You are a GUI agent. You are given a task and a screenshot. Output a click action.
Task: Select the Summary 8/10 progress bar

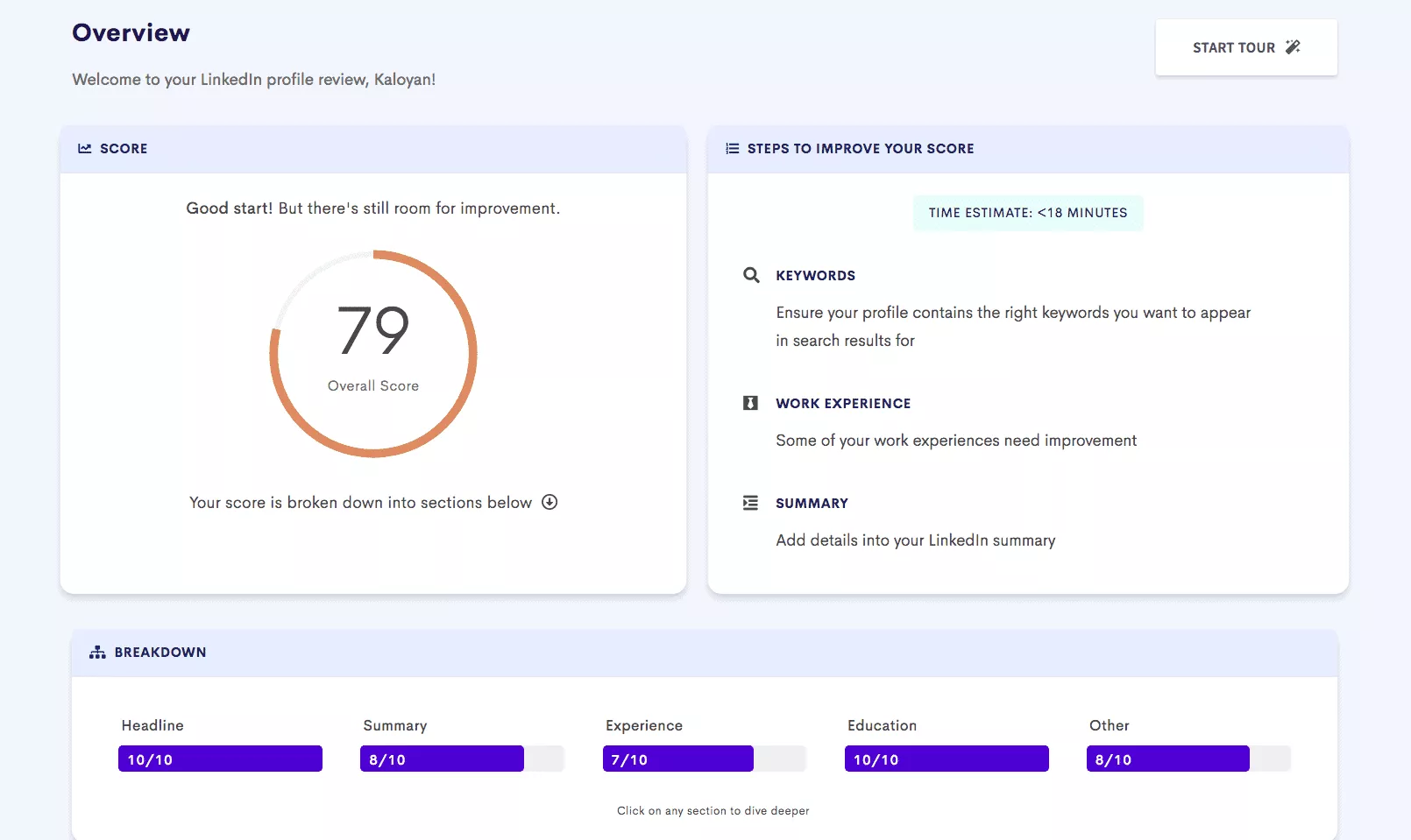pos(462,759)
